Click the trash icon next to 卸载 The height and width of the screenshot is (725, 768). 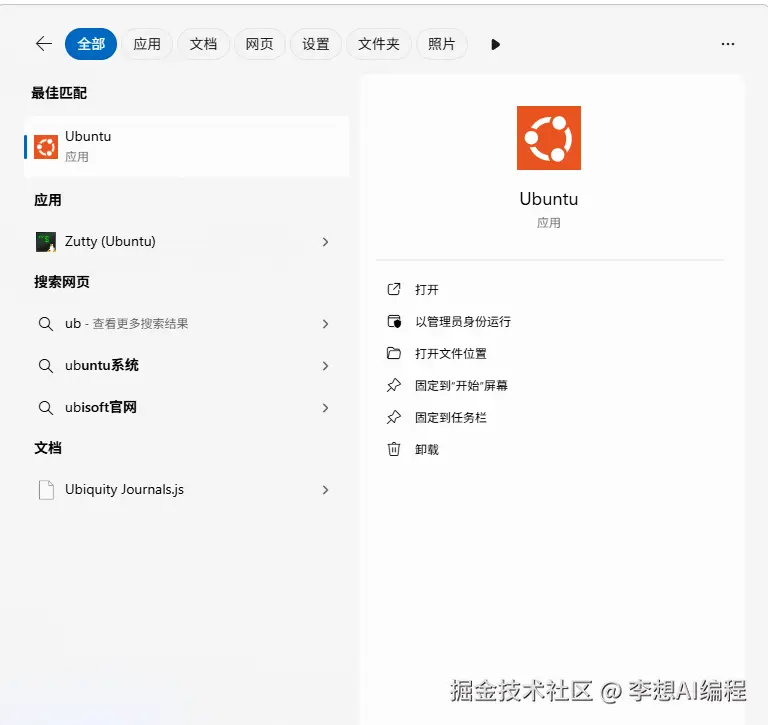394,449
